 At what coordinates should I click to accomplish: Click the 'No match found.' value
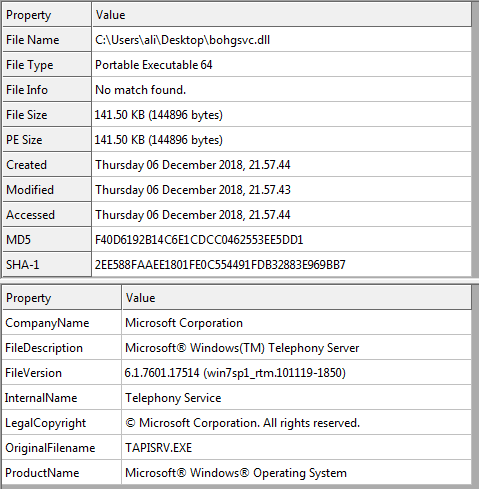click(140, 90)
